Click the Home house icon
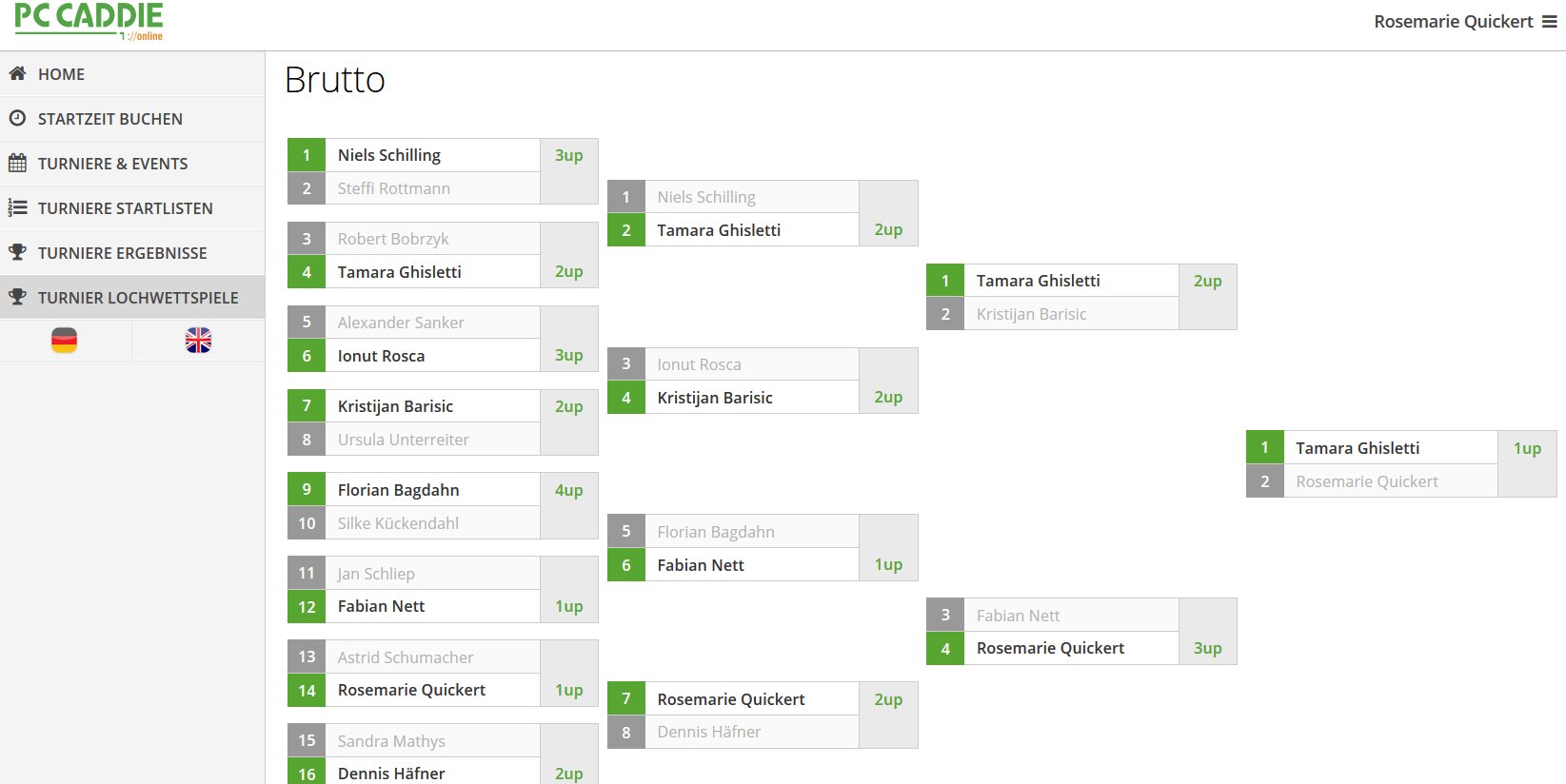1566x784 pixels. click(x=17, y=73)
